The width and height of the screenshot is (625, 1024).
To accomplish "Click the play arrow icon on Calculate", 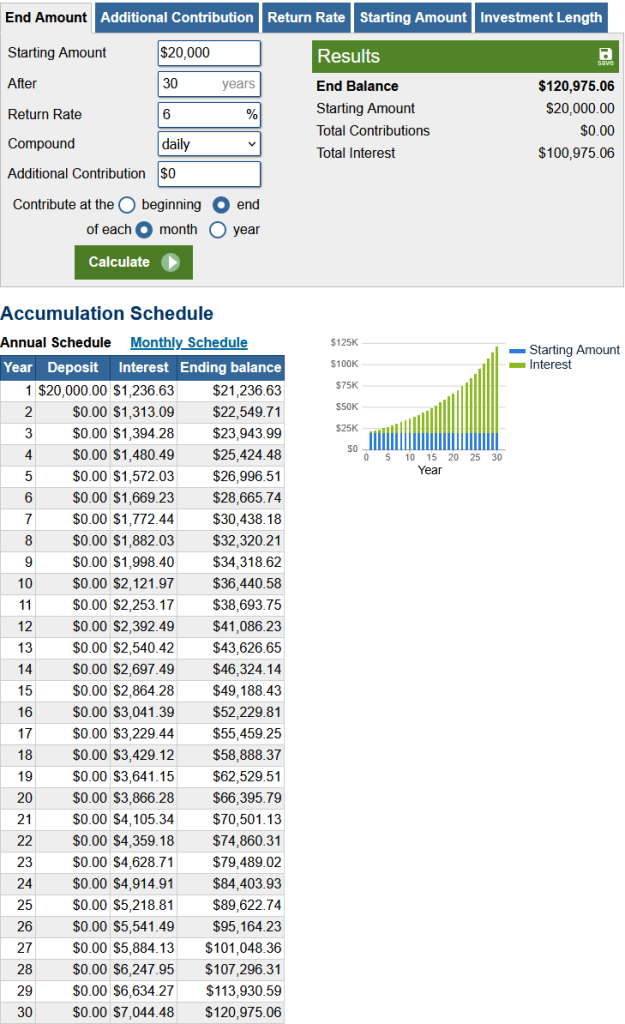I will point(171,262).
